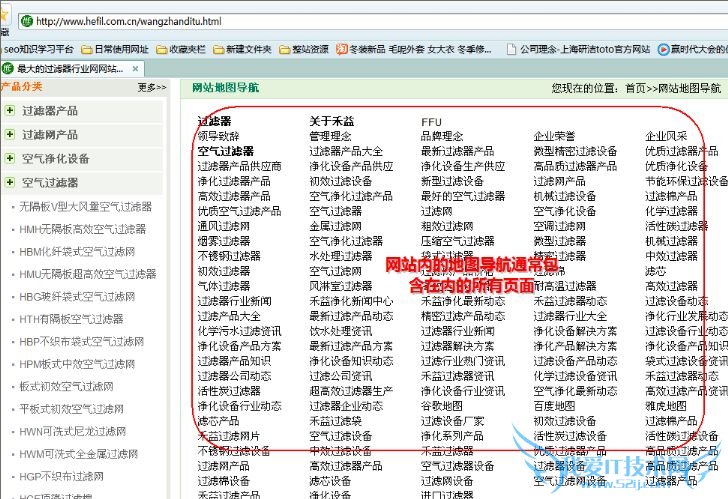Viewport: 728px width, 499px height.
Task: Open the 滤芯产品 sitemap link
Action: pyautogui.click(x=218, y=421)
